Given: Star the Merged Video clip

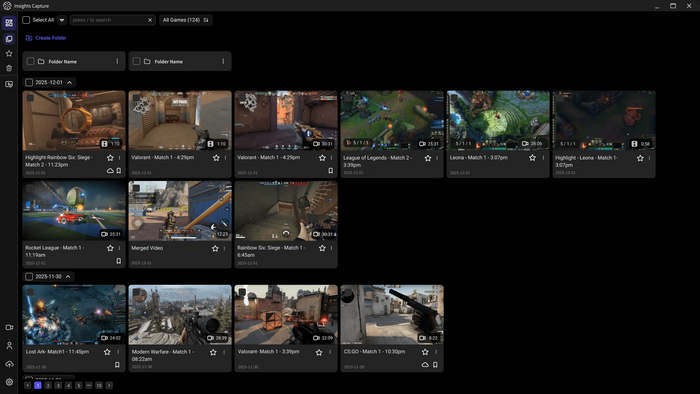Looking at the screenshot, I should (215, 249).
